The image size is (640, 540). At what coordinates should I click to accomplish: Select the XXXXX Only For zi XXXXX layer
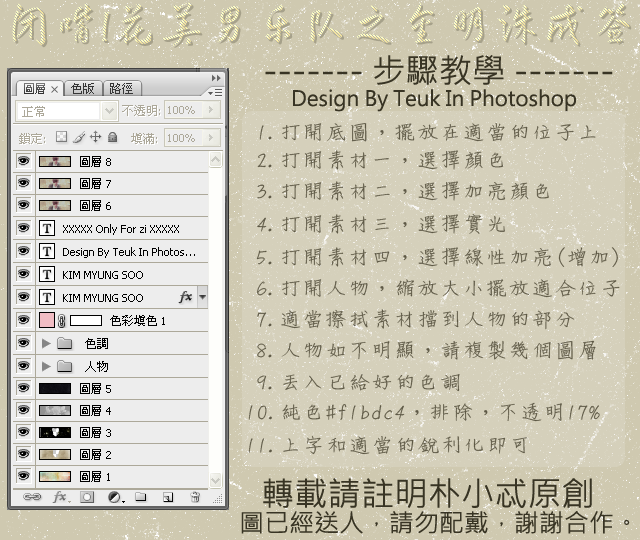(x=130, y=228)
